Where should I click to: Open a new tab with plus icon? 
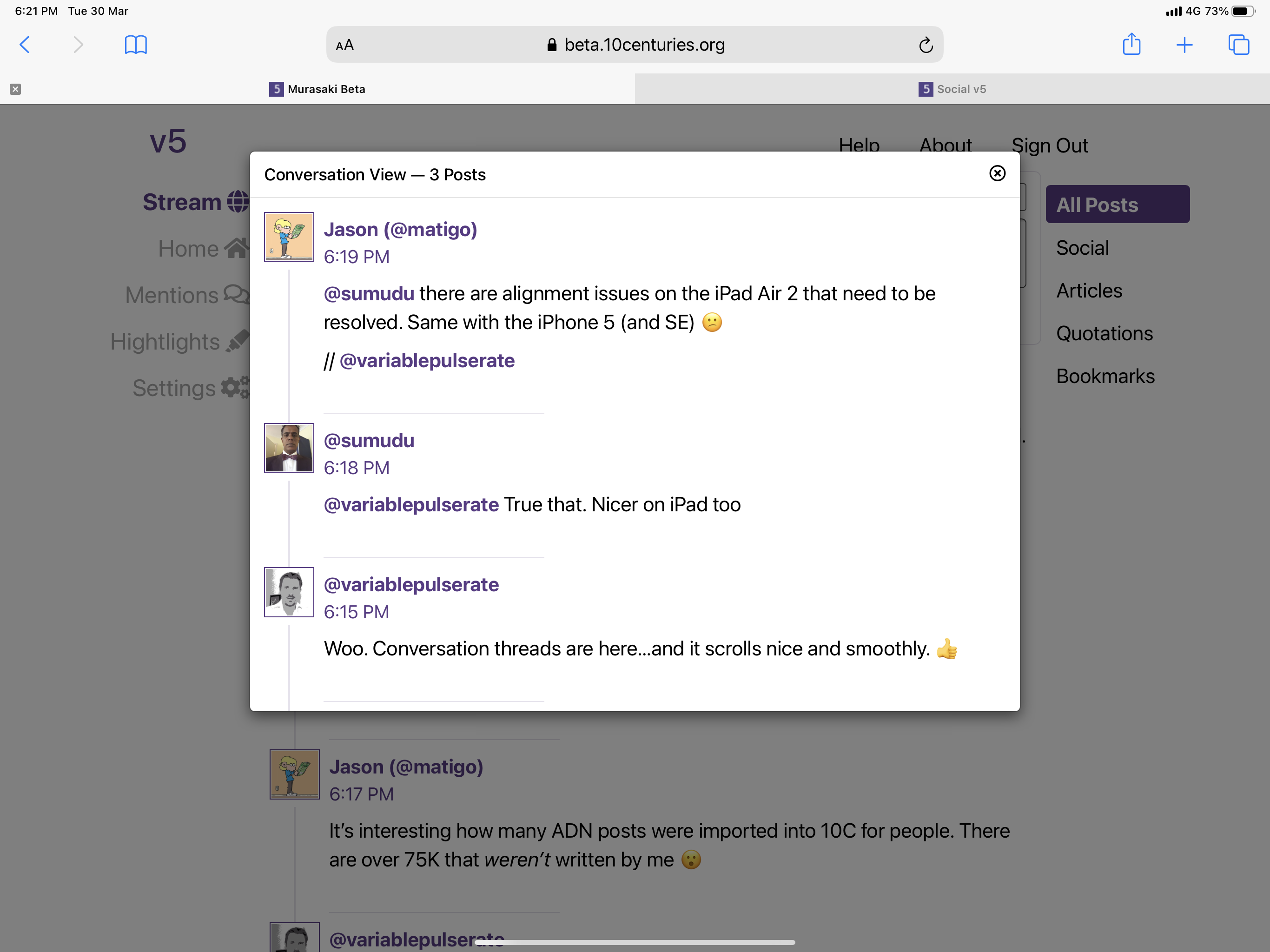(x=1184, y=45)
